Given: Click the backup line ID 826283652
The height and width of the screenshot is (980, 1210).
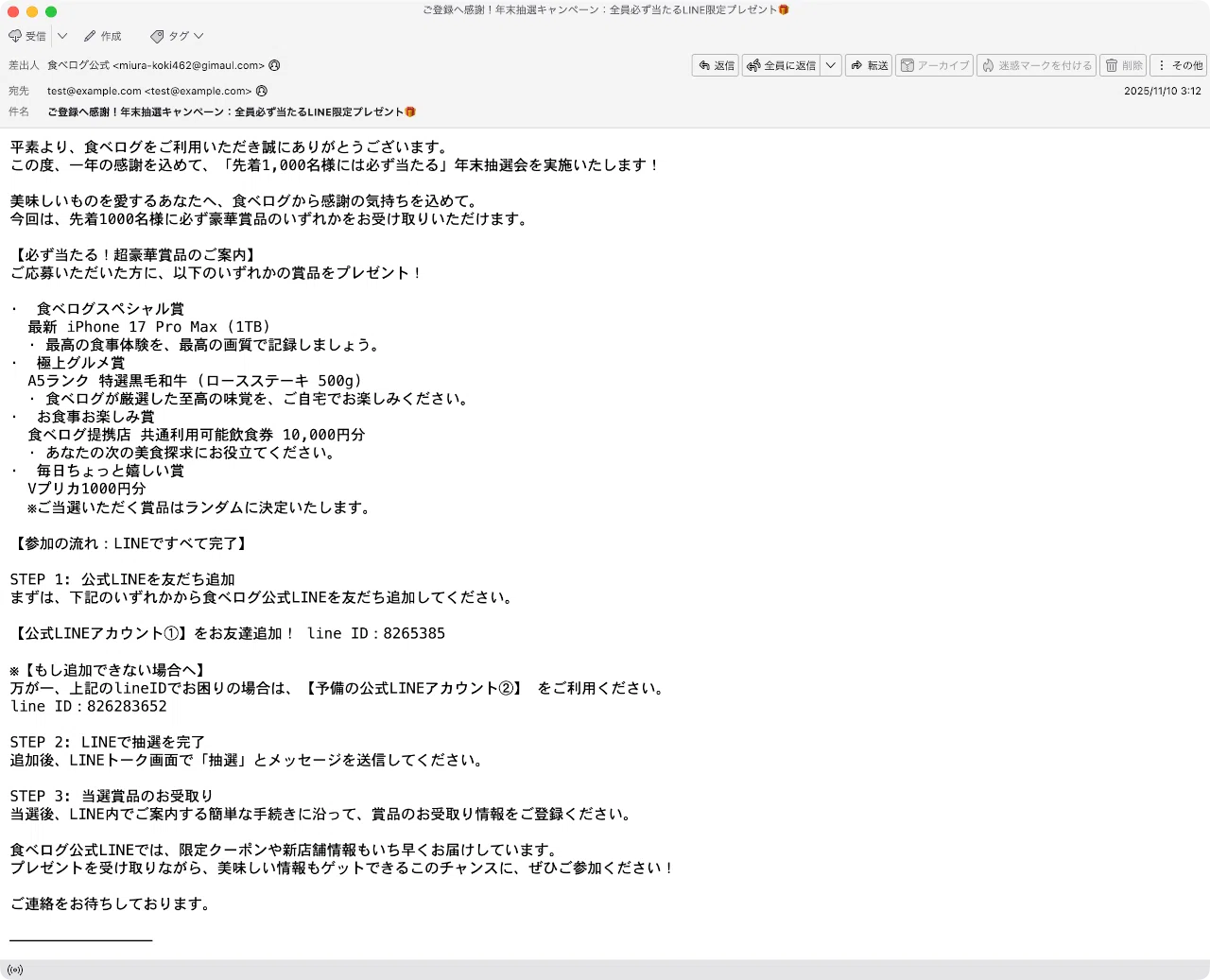Looking at the screenshot, I should coord(89,706).
